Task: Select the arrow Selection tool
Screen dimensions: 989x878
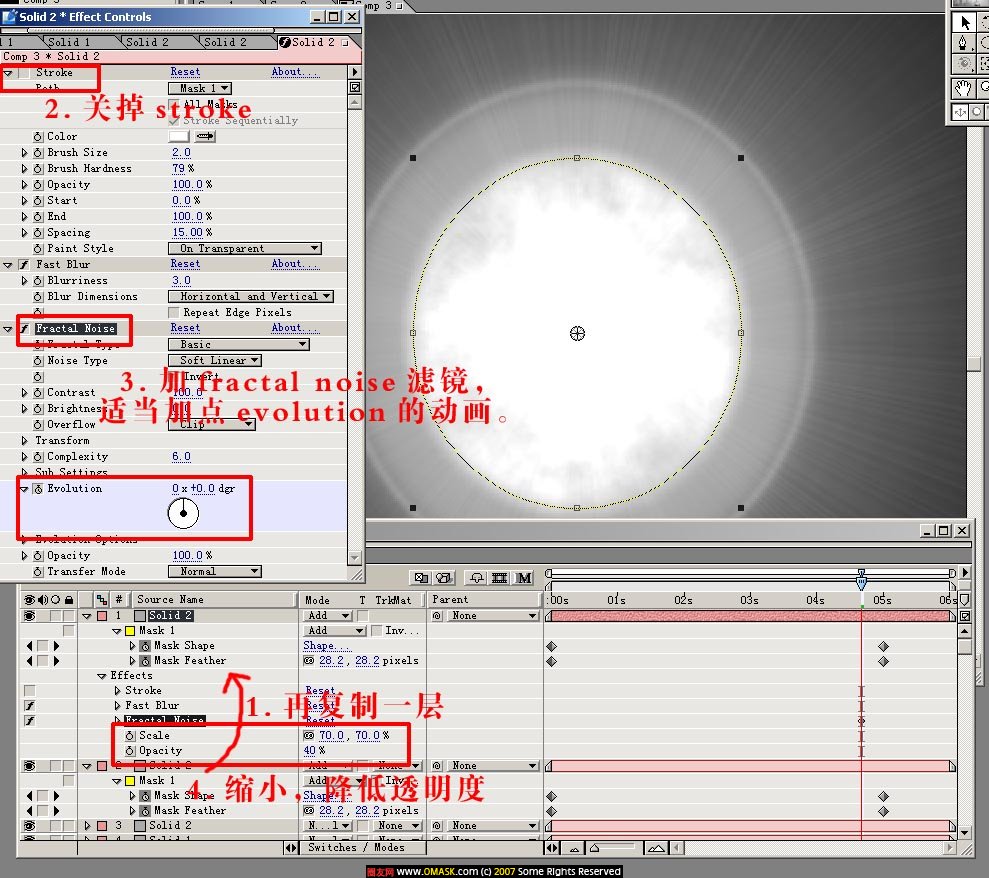Action: (x=964, y=23)
